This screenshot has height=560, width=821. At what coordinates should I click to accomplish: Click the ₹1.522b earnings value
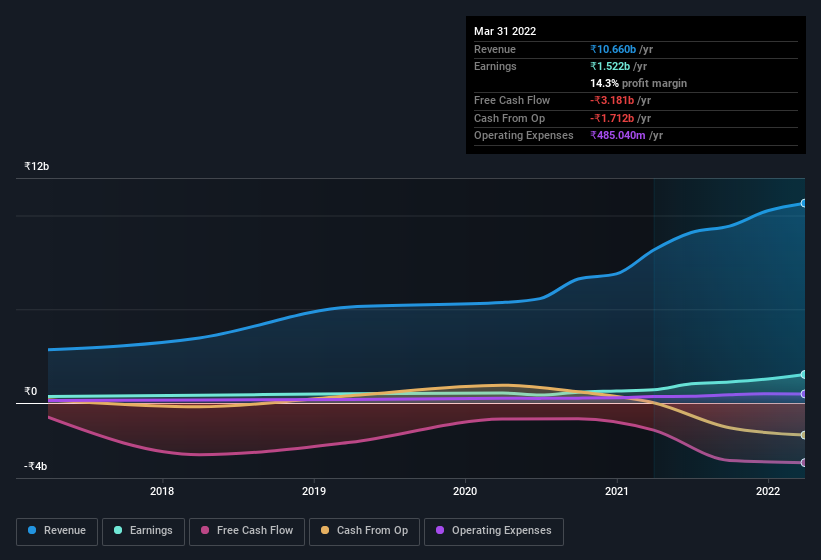[x=610, y=66]
